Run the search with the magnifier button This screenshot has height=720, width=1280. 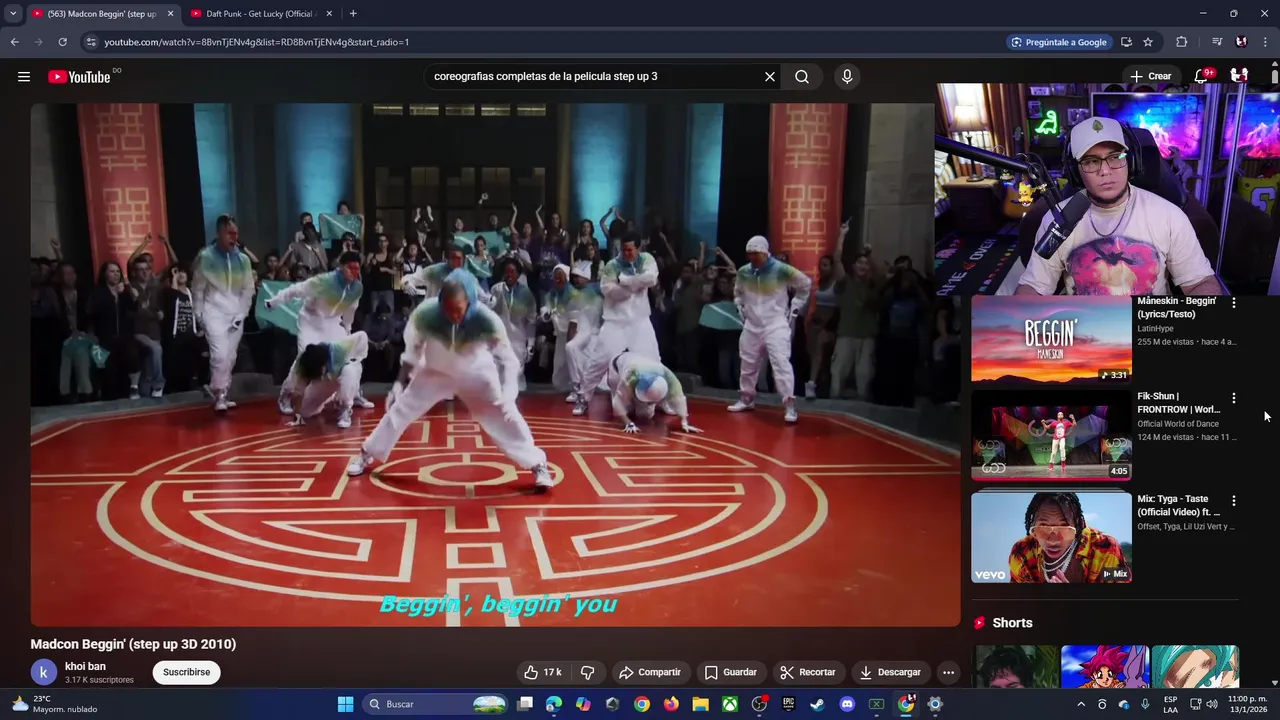pyautogui.click(x=802, y=76)
